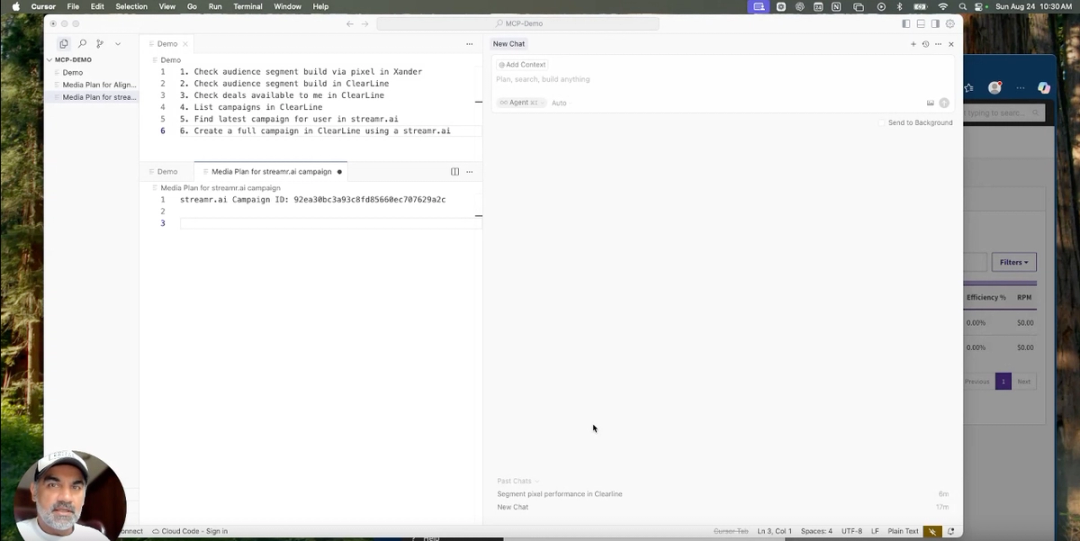Open the Run menu

pos(215,6)
